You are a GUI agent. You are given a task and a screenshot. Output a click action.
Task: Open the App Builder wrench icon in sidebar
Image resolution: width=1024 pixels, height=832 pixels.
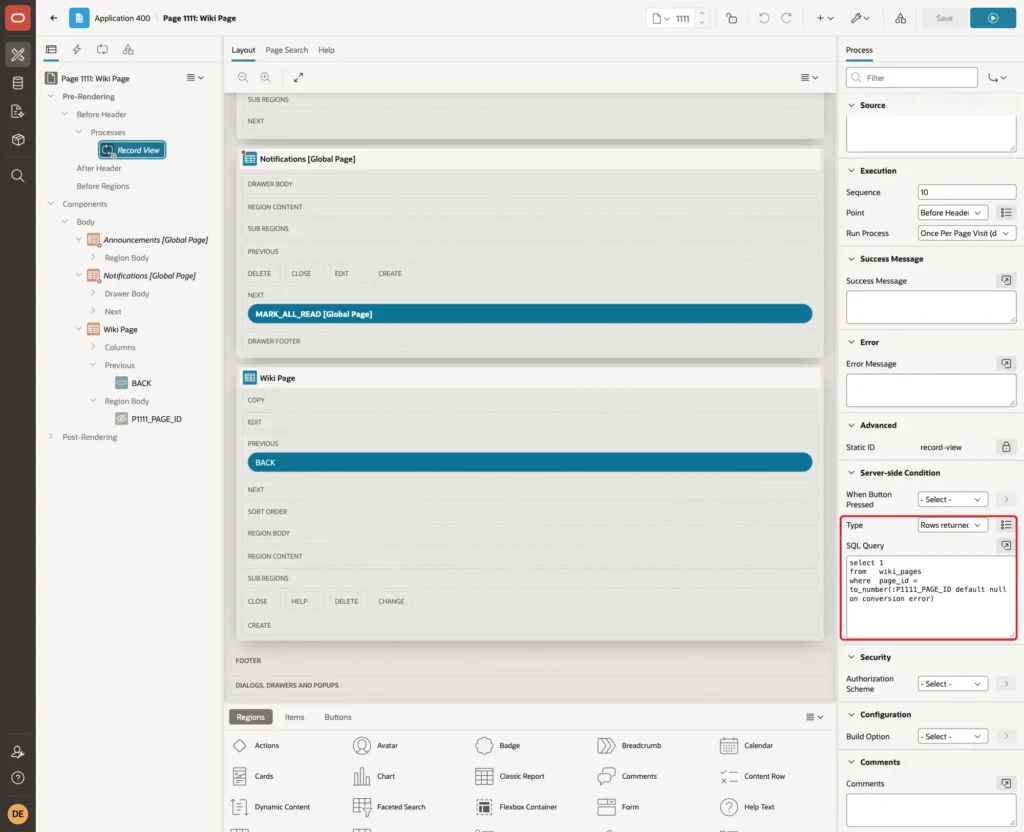pos(18,55)
